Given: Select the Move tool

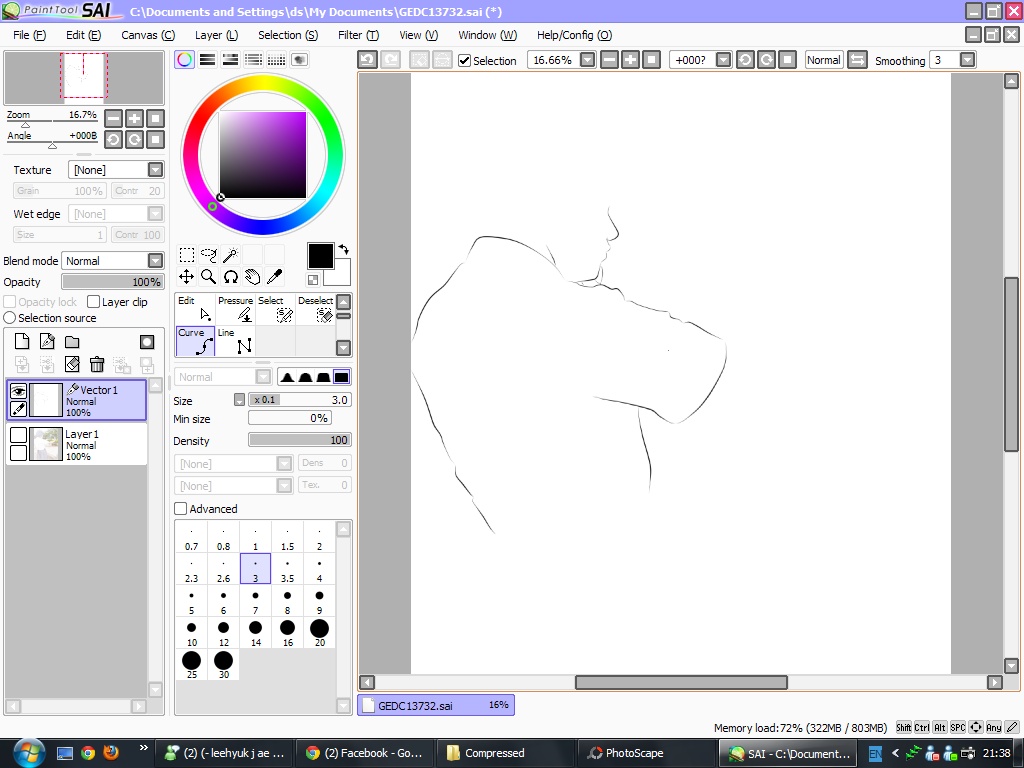Looking at the screenshot, I should [187, 277].
